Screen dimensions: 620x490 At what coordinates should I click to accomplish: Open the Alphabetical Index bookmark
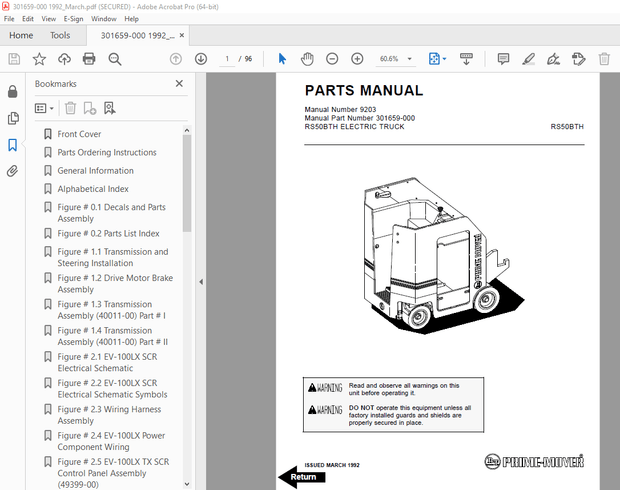93,189
